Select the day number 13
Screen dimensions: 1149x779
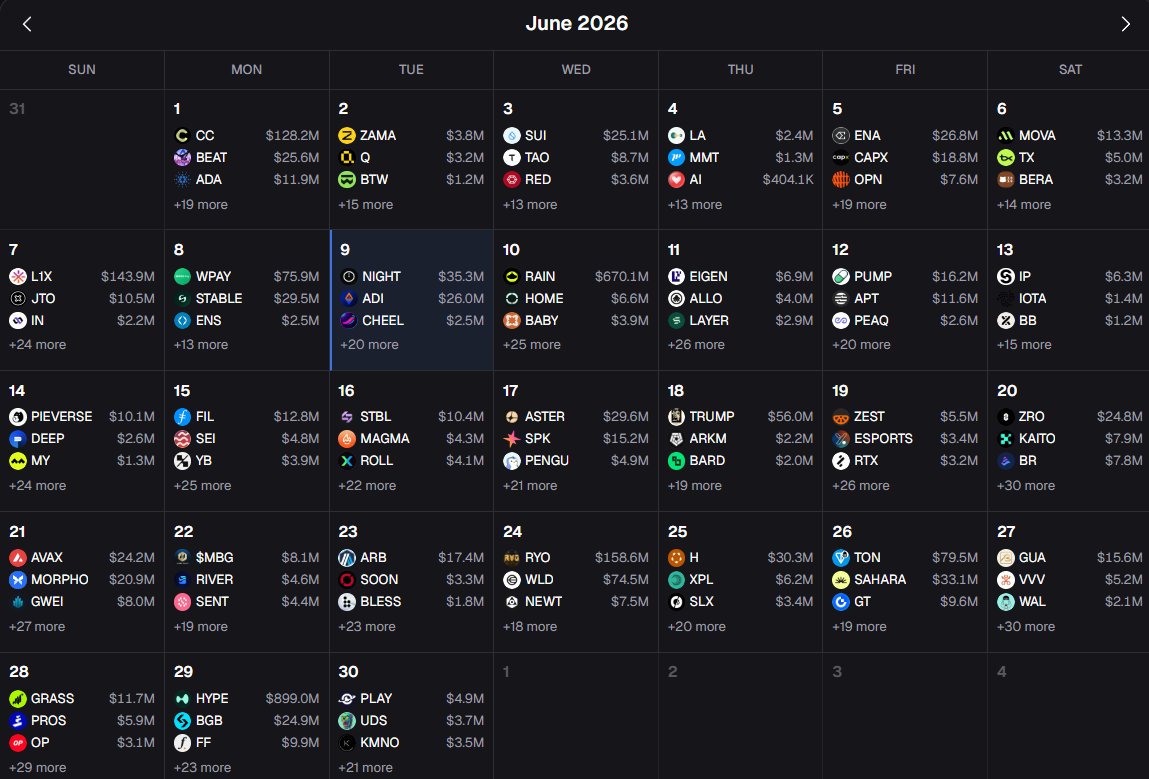click(1005, 249)
